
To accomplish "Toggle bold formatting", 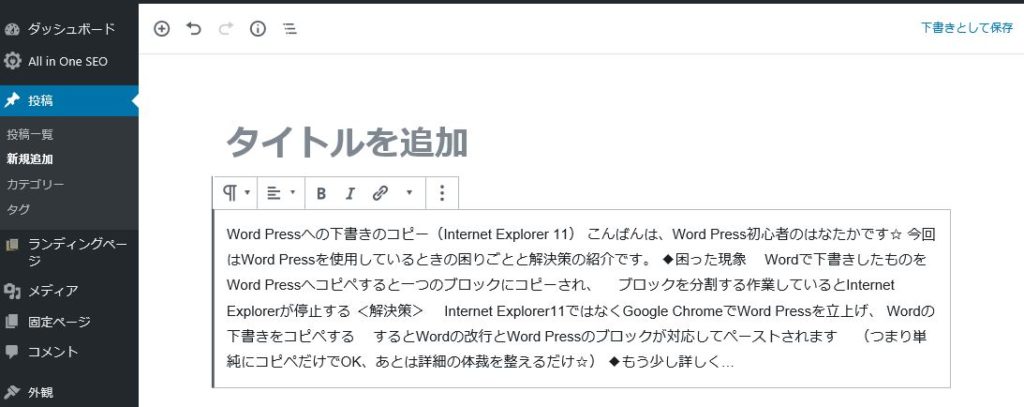I will (321, 193).
